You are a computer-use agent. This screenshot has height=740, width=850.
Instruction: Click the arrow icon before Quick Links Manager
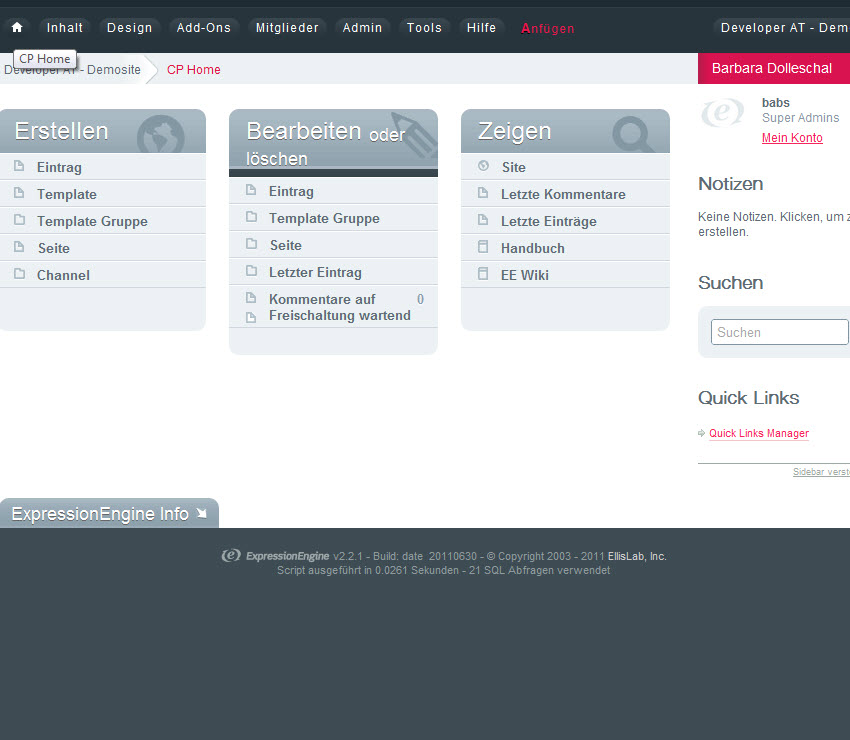(x=701, y=433)
